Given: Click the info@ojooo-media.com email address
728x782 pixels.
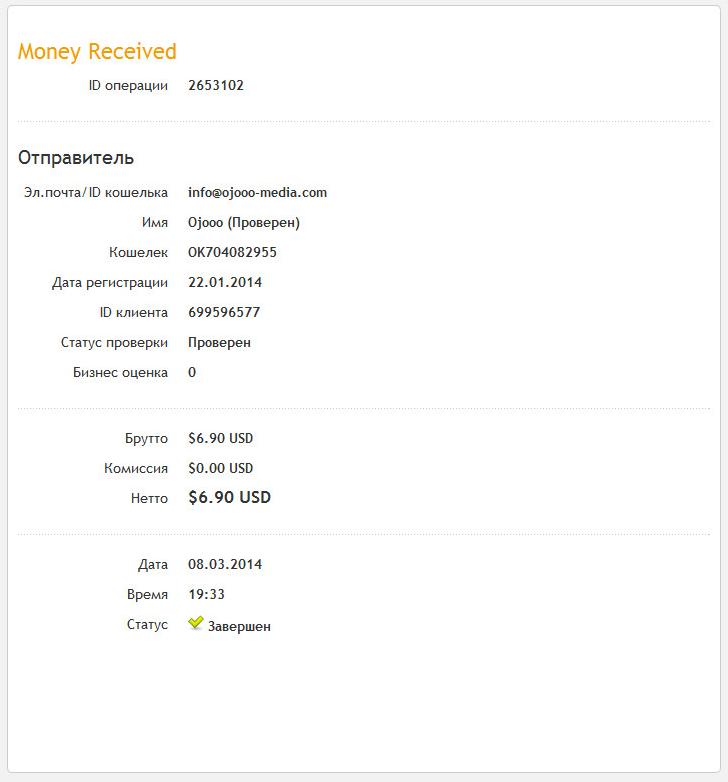Looking at the screenshot, I should click(x=257, y=192).
